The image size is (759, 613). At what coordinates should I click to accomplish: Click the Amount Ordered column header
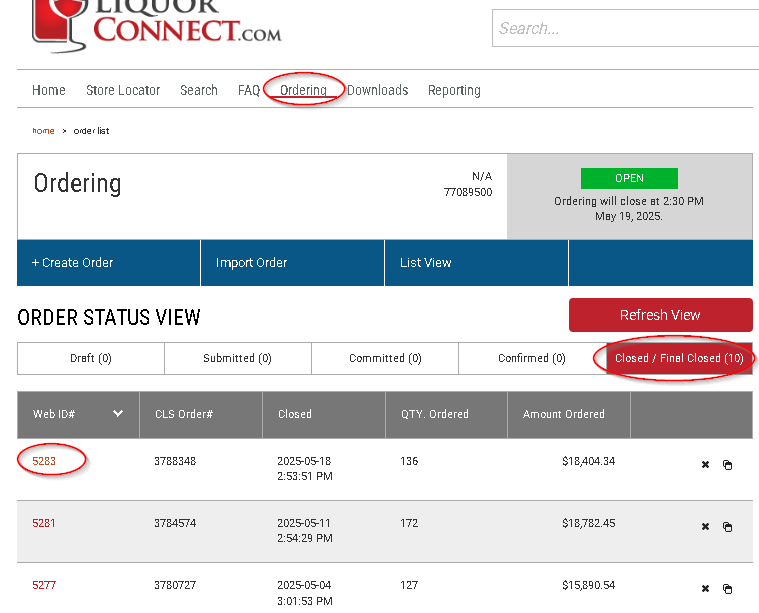click(x=569, y=414)
